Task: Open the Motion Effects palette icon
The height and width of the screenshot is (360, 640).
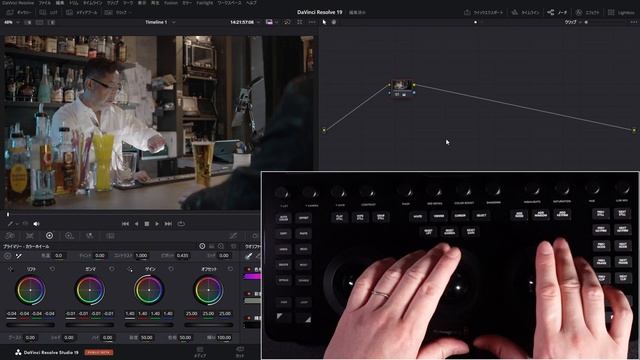Action: (x=110, y=236)
